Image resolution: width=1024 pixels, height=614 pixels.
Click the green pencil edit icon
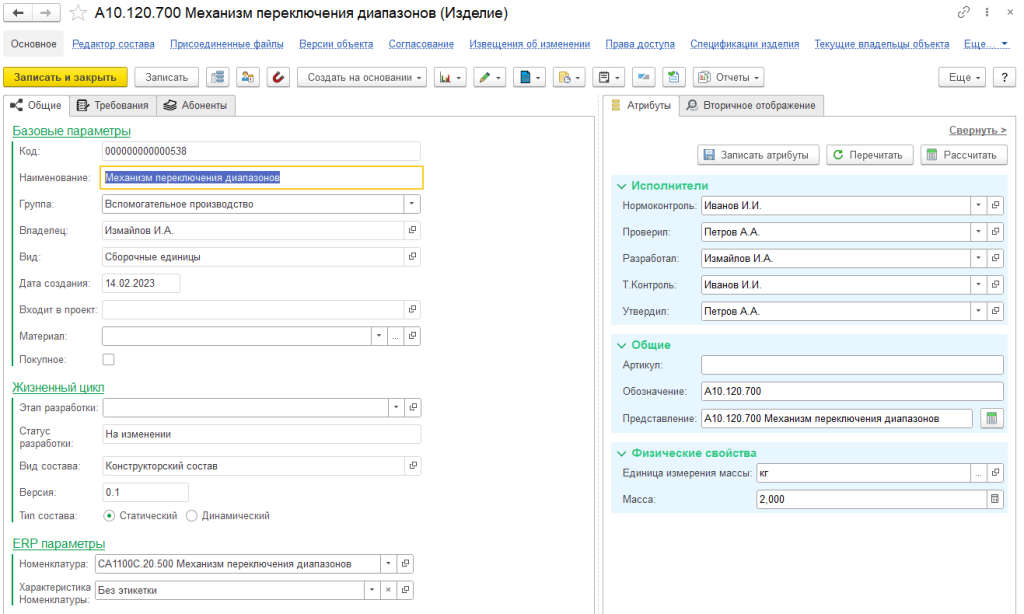pyautogui.click(x=489, y=77)
